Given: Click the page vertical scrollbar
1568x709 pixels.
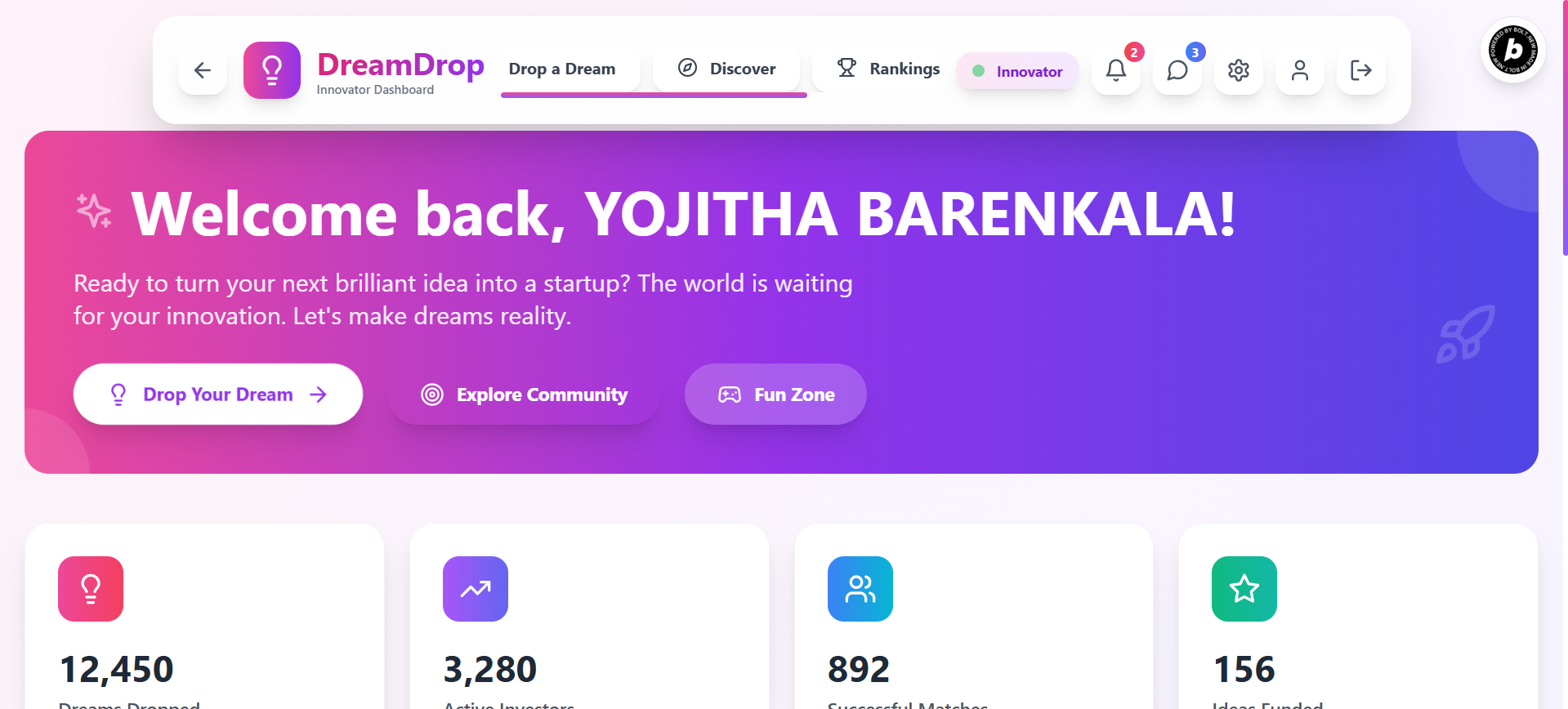Looking at the screenshot, I should point(1564,128).
